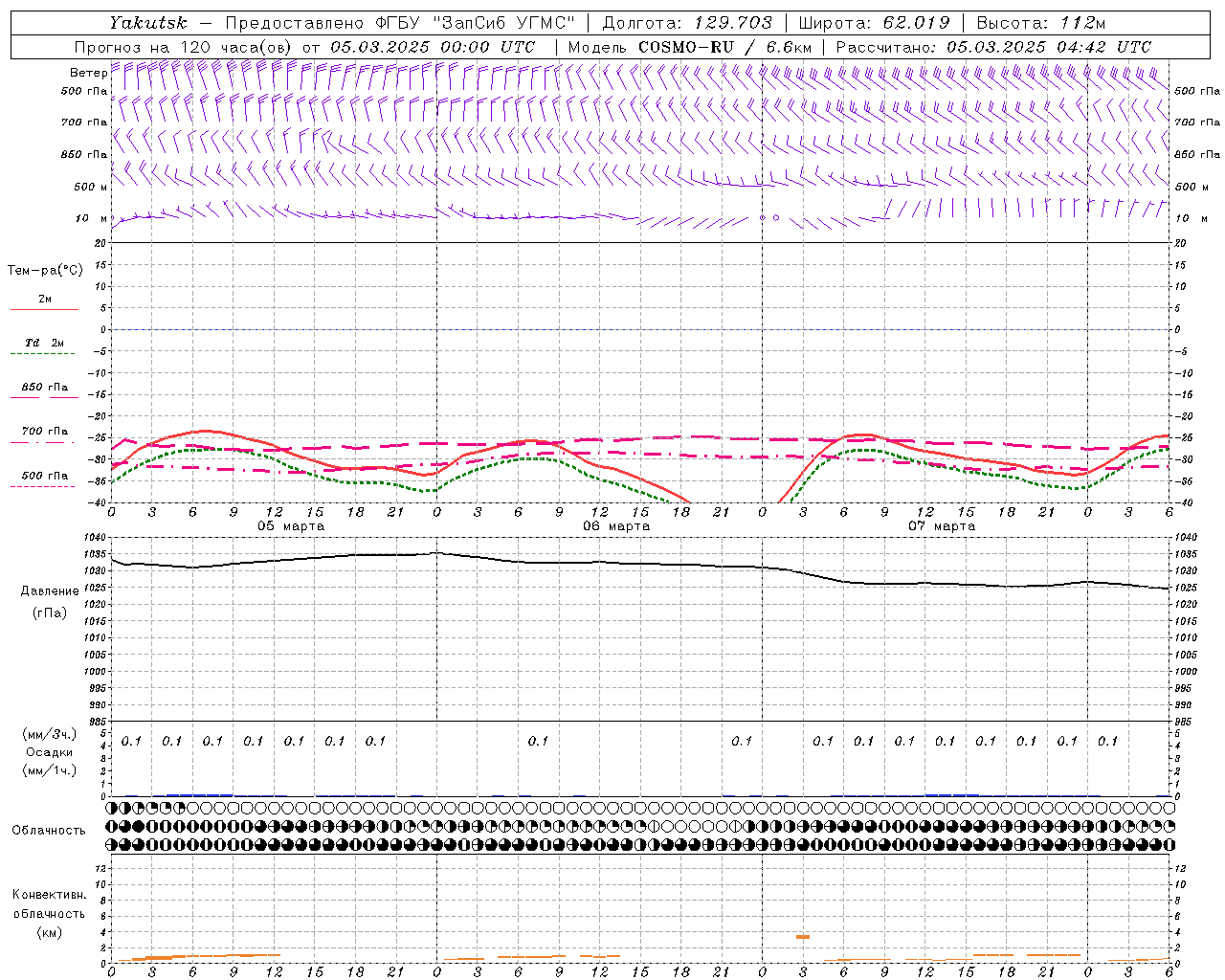
Task: Click the Облачность cloud cover label
Action: click(49, 831)
